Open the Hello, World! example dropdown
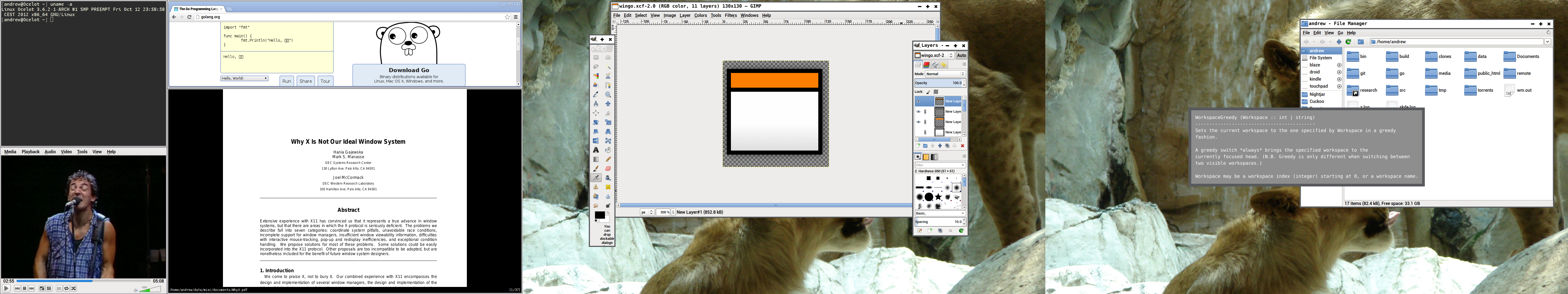This screenshot has height=294, width=1568. point(244,78)
